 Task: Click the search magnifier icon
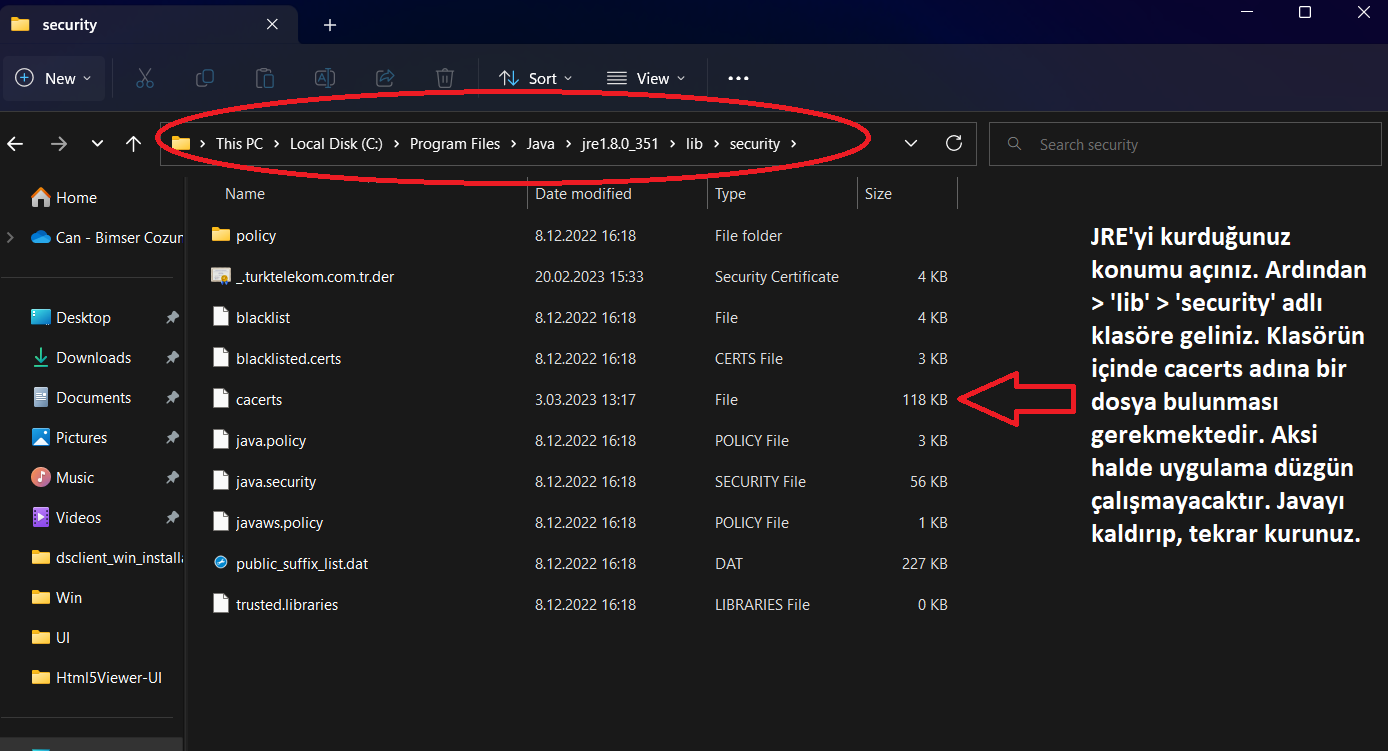[x=1015, y=144]
